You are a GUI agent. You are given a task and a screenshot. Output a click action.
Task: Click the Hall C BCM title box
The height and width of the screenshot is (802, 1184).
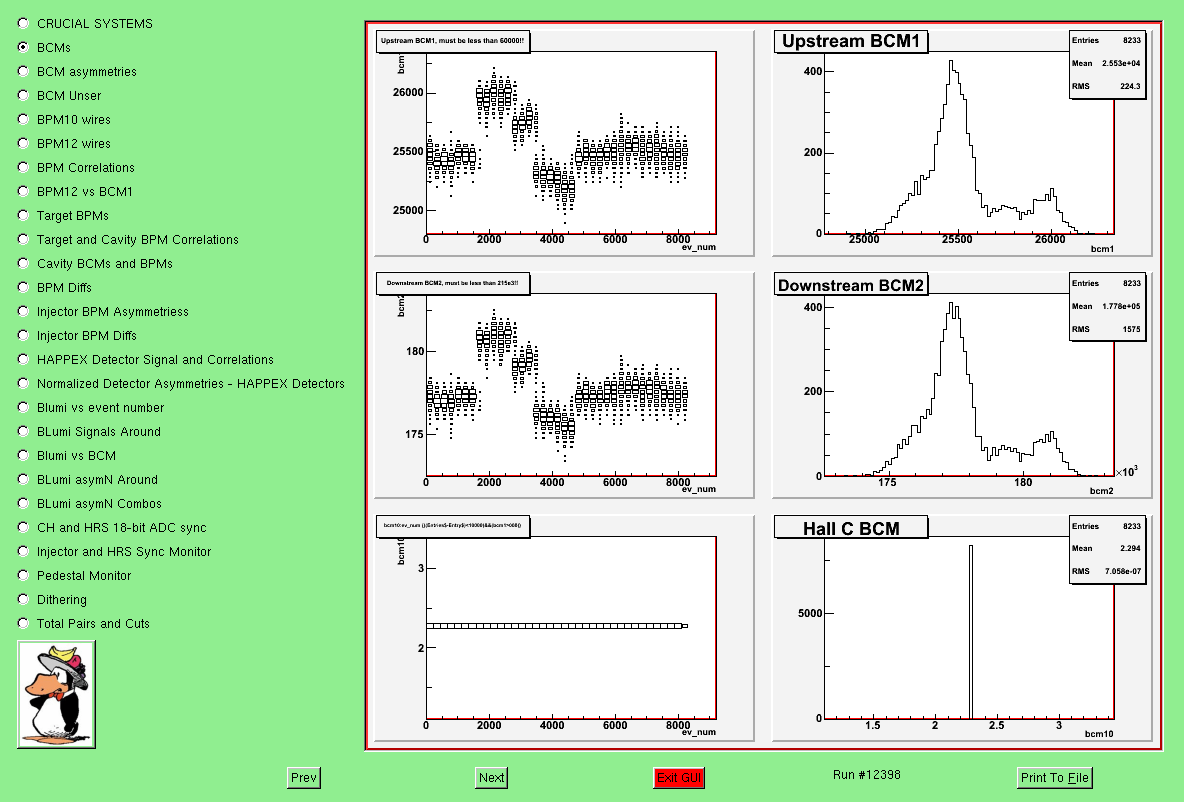851,528
